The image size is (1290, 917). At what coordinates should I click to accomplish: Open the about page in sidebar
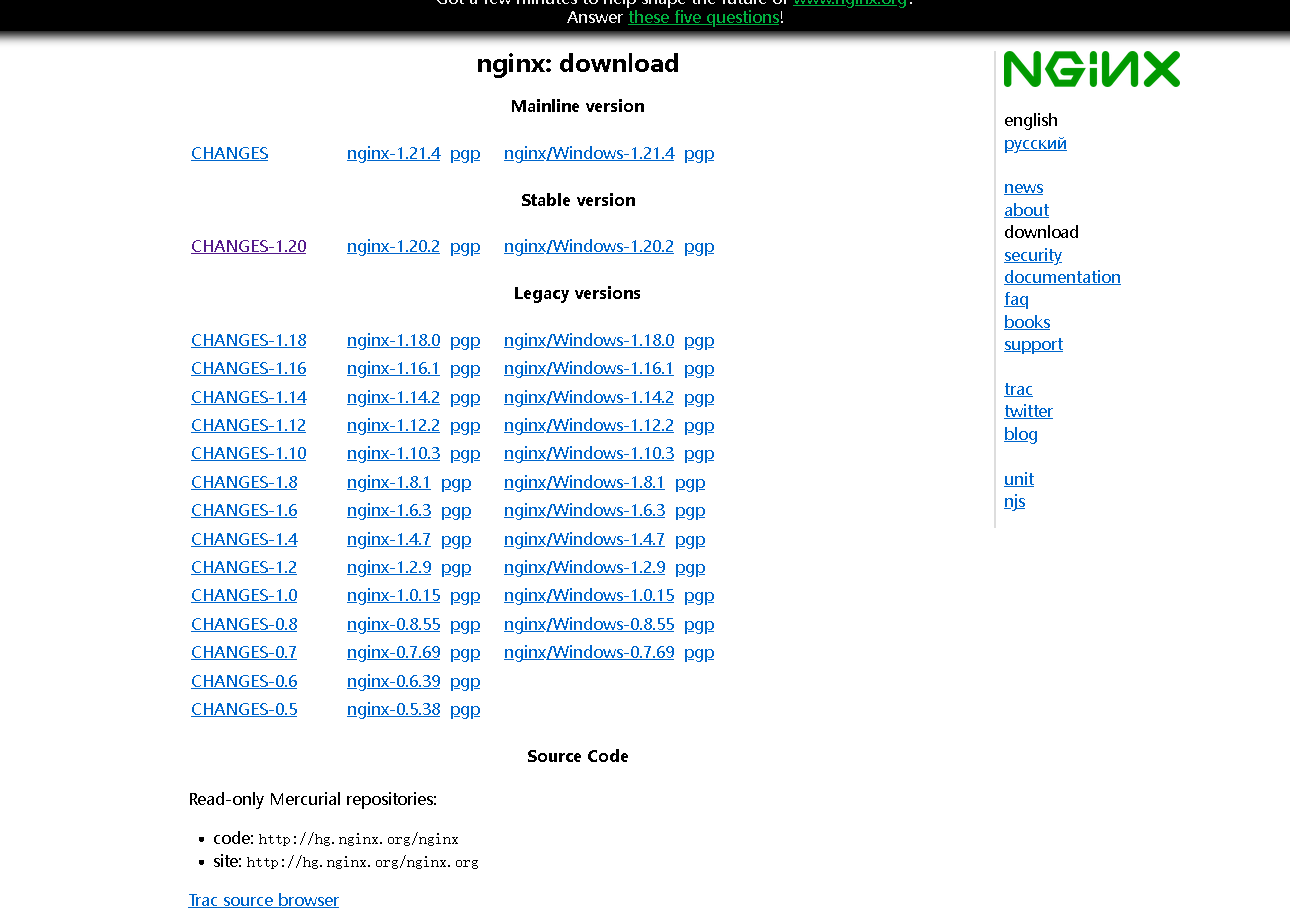coord(1027,210)
